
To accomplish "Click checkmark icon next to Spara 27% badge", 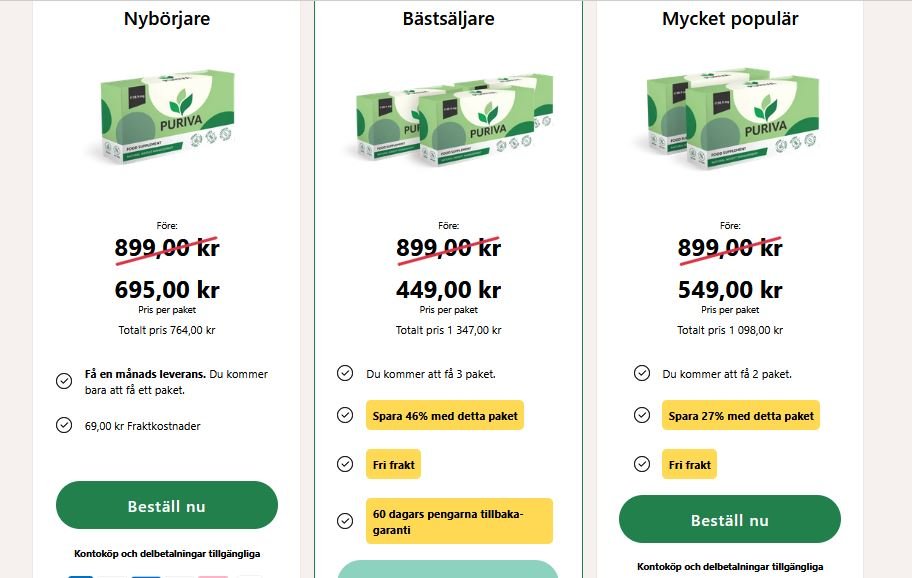I will (642, 415).
